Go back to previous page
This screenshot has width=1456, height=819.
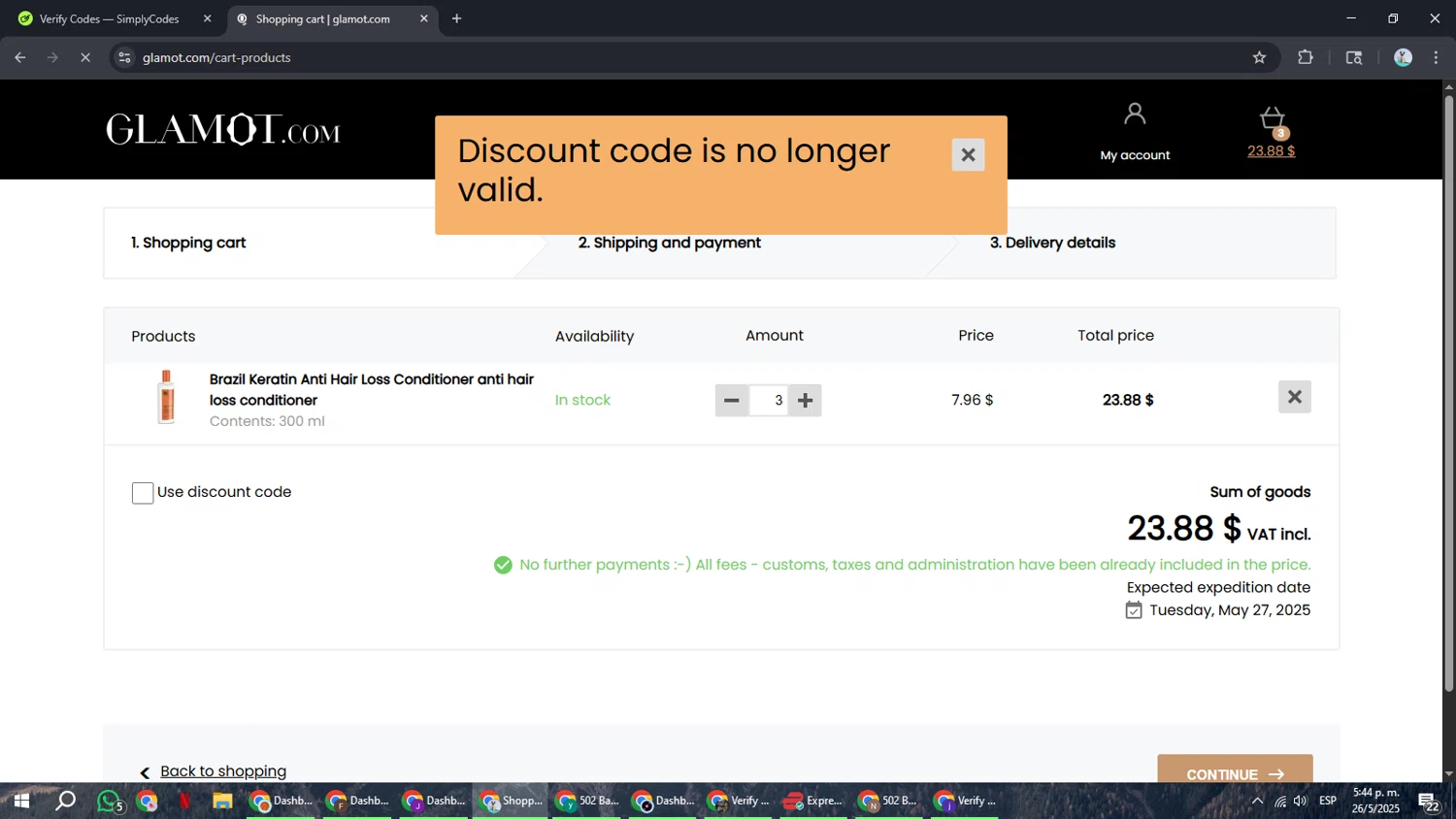click(19, 57)
